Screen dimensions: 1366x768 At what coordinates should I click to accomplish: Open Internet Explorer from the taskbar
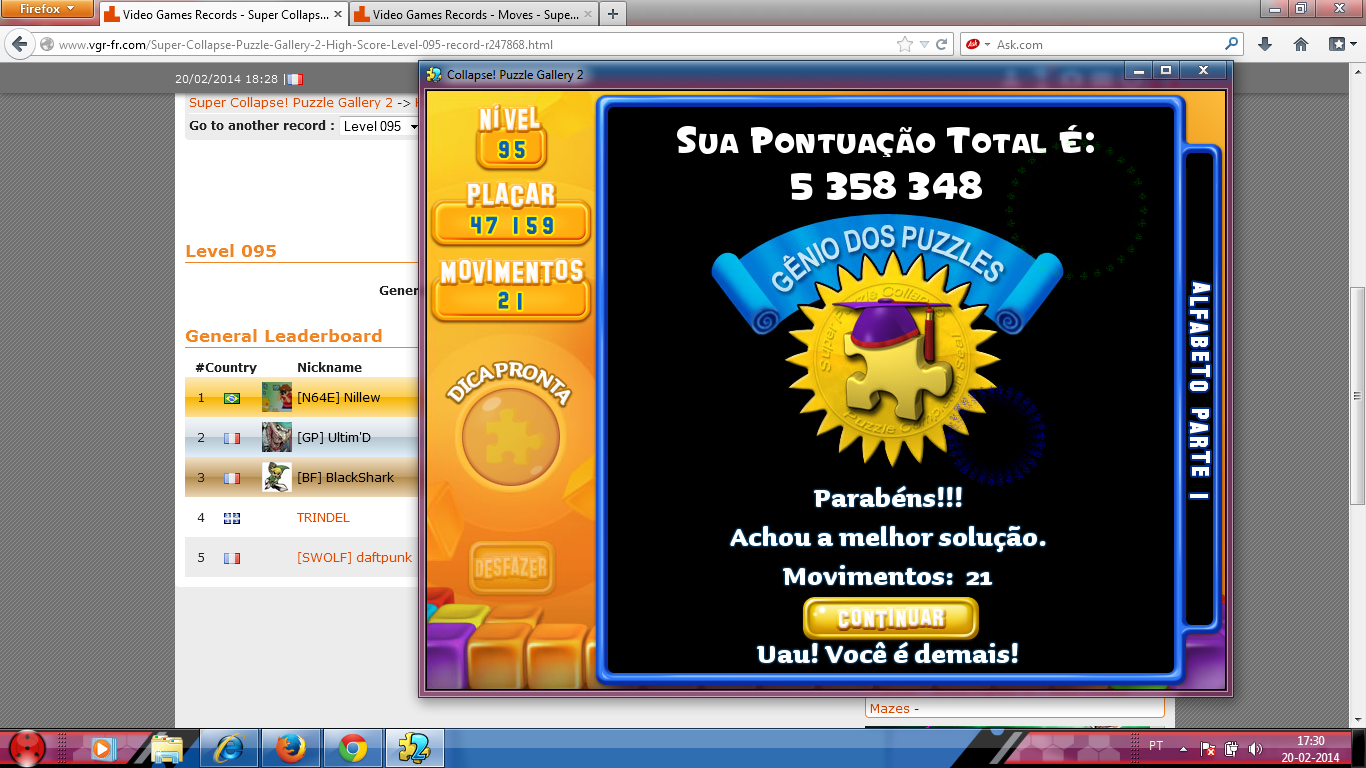click(229, 747)
